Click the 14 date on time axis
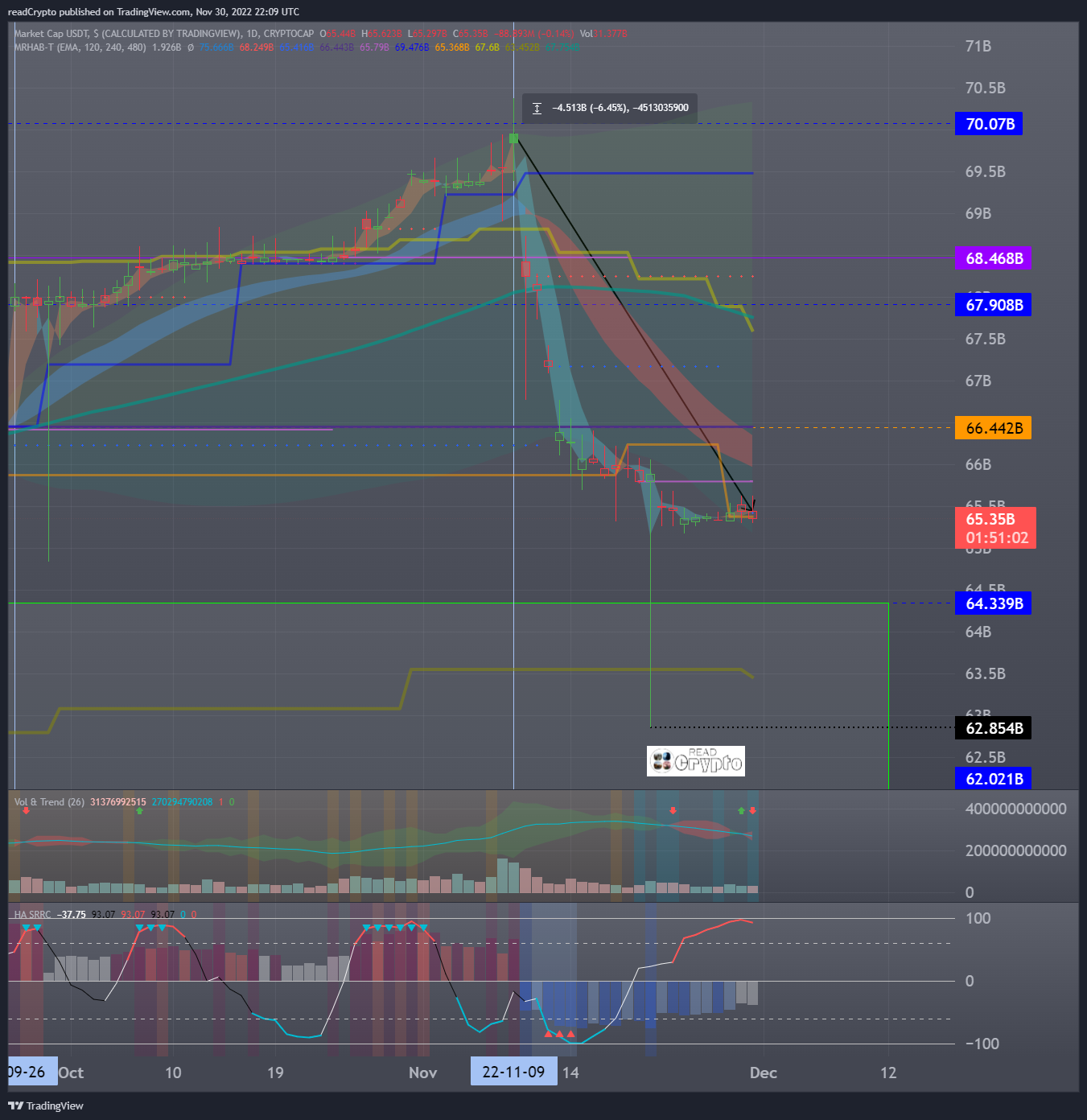The width and height of the screenshot is (1087, 1120). tap(570, 1073)
